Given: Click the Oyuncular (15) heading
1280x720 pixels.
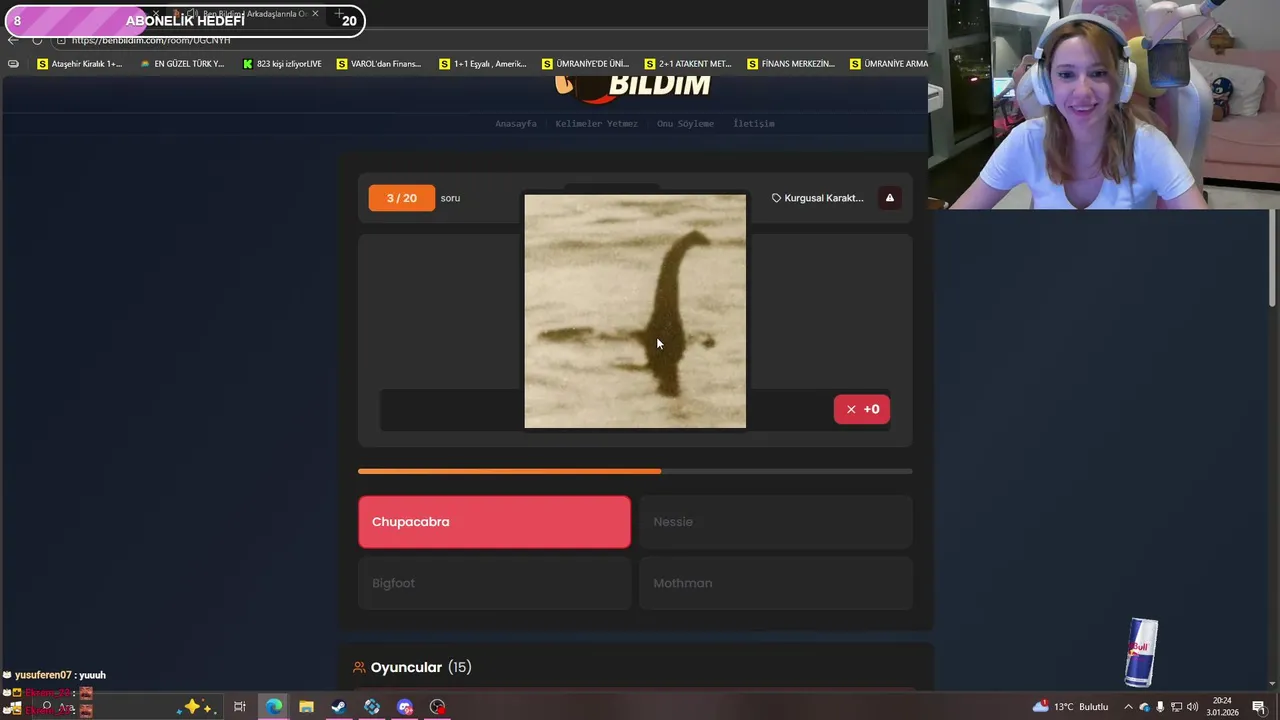Looking at the screenshot, I should (421, 667).
